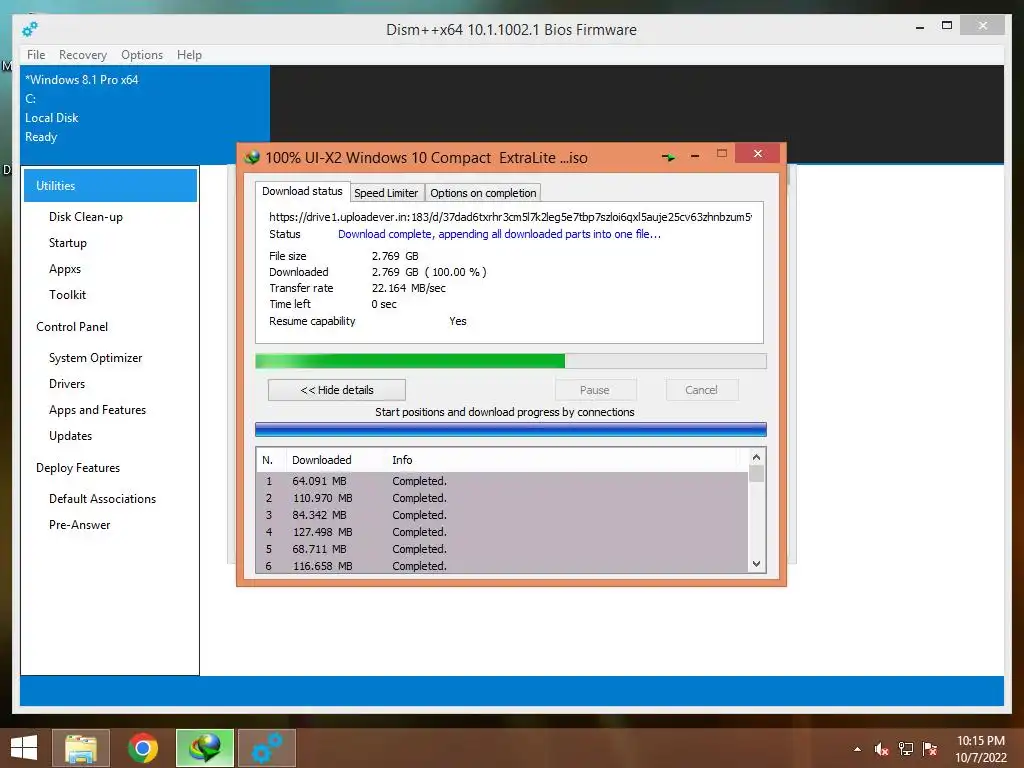The height and width of the screenshot is (768, 1024).
Task: Open Pre-Answer in the sidebar
Action: [x=80, y=525]
